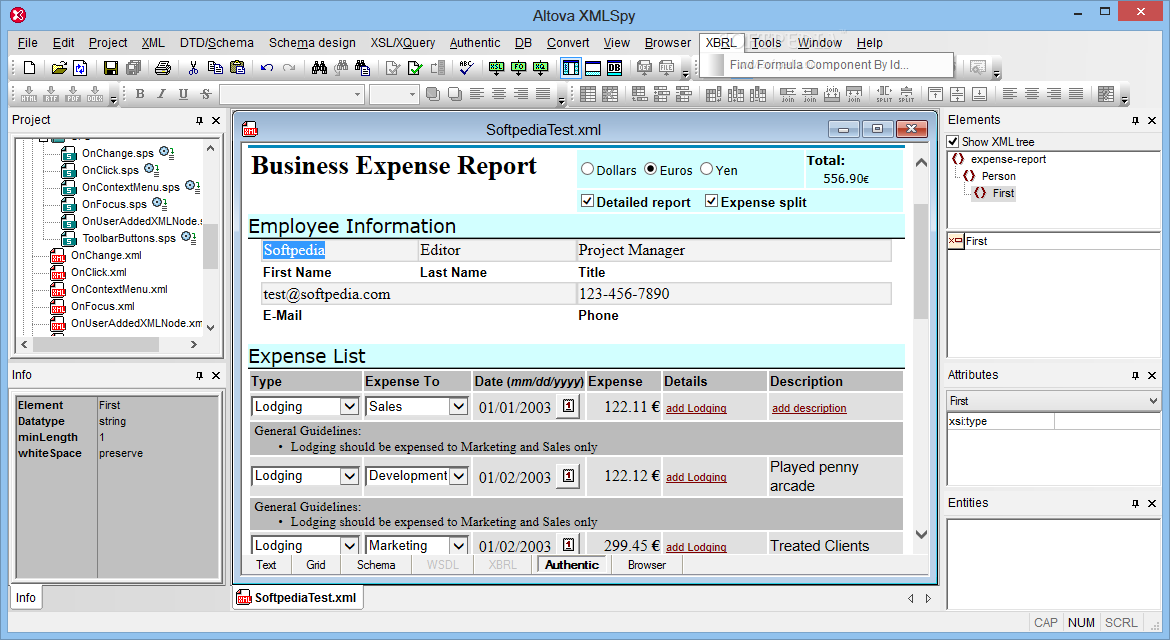Open Find using binoculars icon
This screenshot has width=1170, height=640.
tap(319, 68)
